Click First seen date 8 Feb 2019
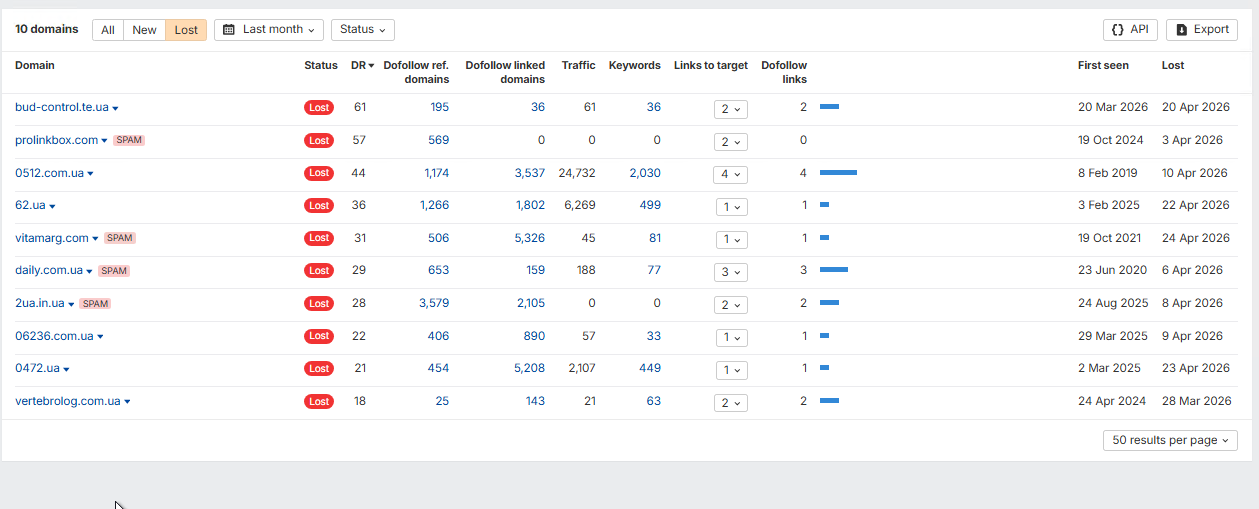This screenshot has height=509, width=1259. tap(1108, 173)
